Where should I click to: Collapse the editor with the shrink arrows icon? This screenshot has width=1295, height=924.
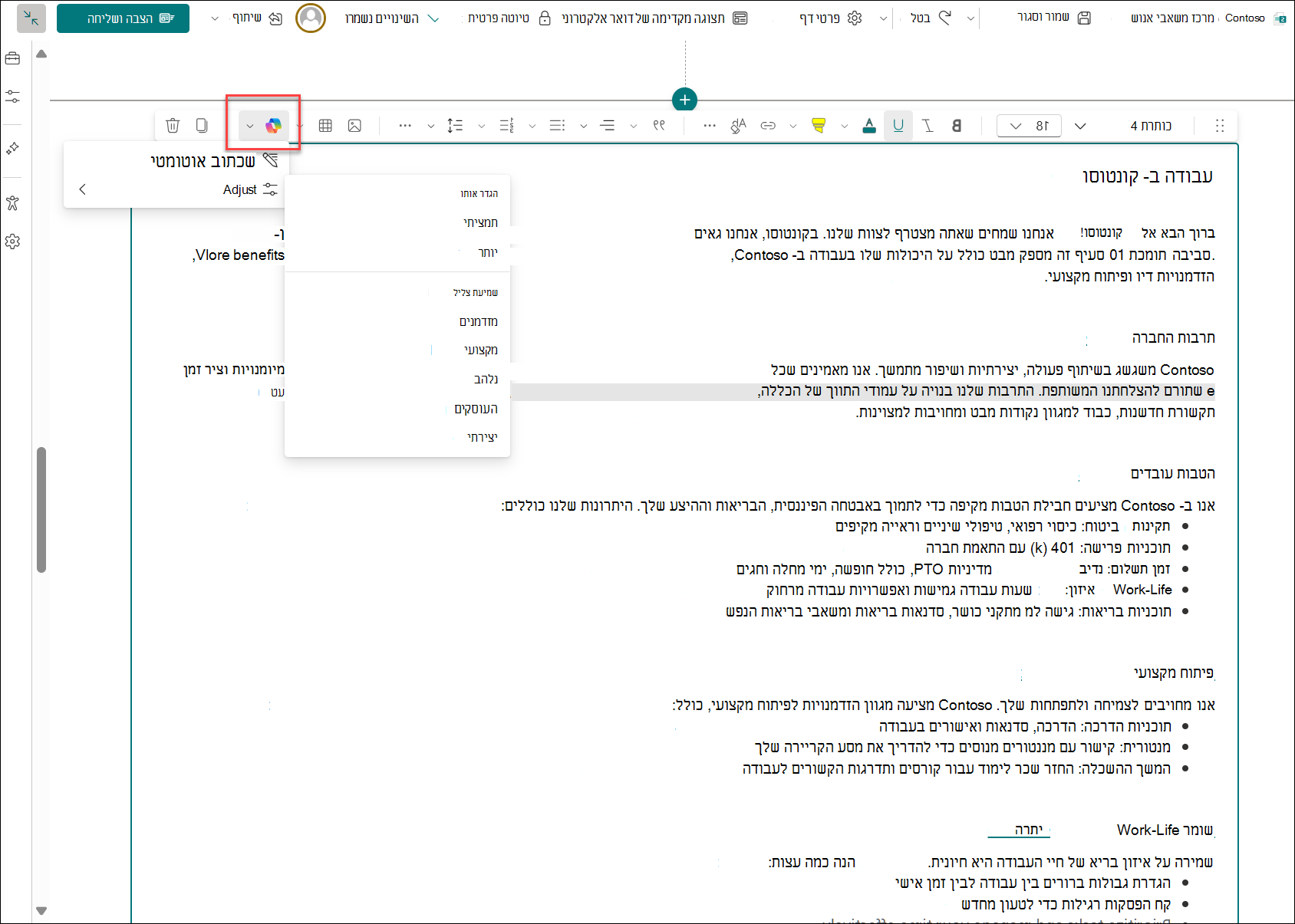coord(31,18)
